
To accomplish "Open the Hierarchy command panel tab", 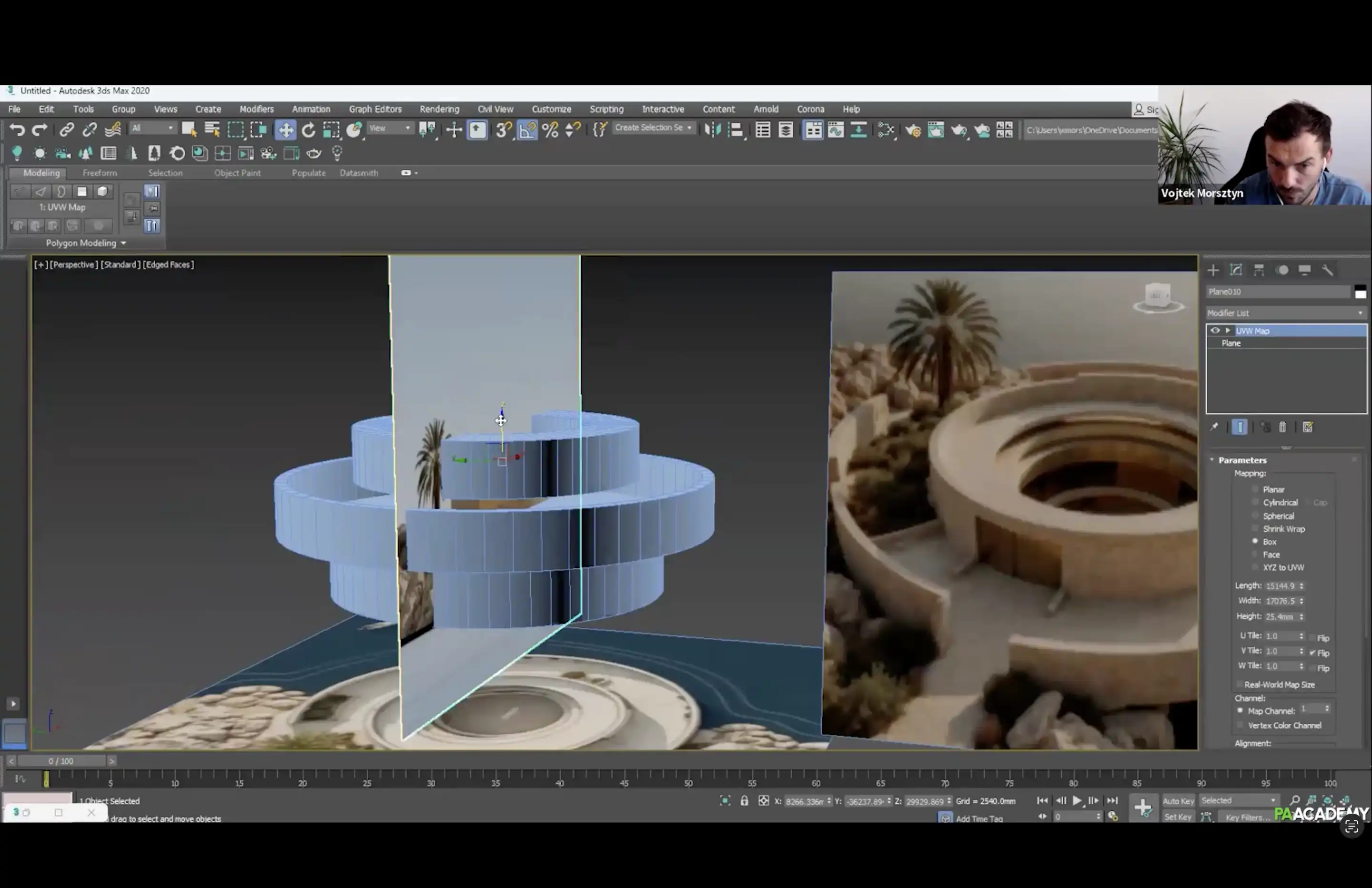I will pos(1259,270).
